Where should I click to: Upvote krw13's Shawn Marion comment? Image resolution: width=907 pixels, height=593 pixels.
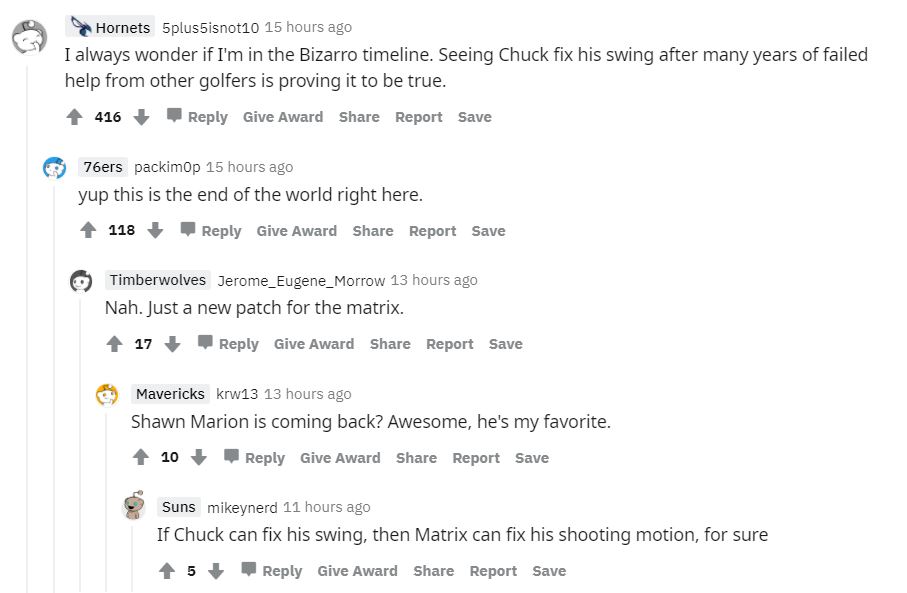tap(141, 458)
